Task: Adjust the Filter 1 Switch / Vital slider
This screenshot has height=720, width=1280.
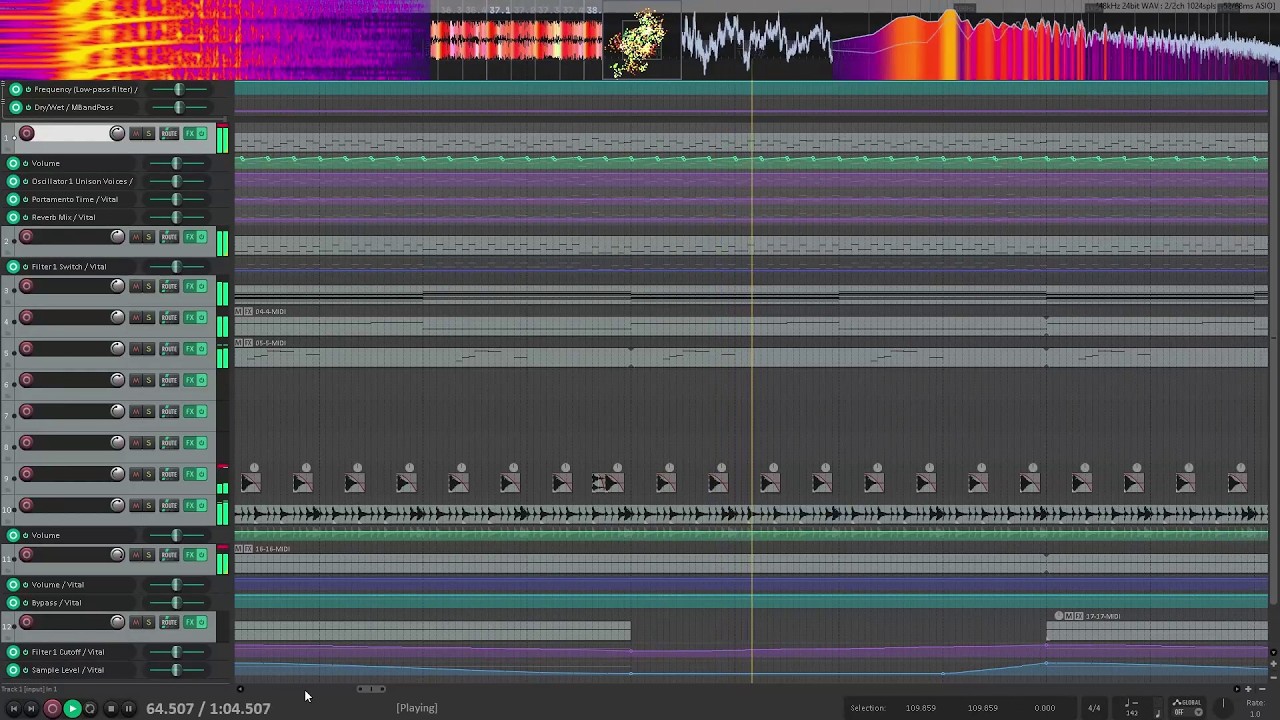Action: tap(177, 266)
